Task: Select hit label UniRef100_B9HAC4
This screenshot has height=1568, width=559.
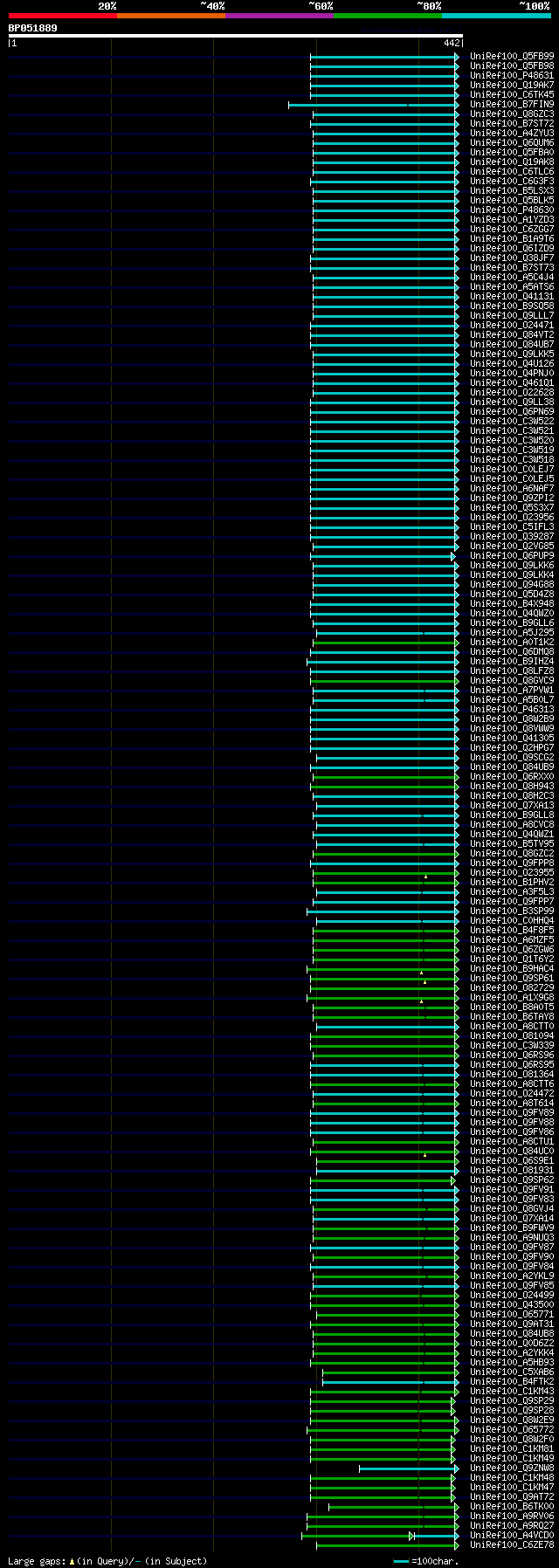Action: click(x=512, y=968)
